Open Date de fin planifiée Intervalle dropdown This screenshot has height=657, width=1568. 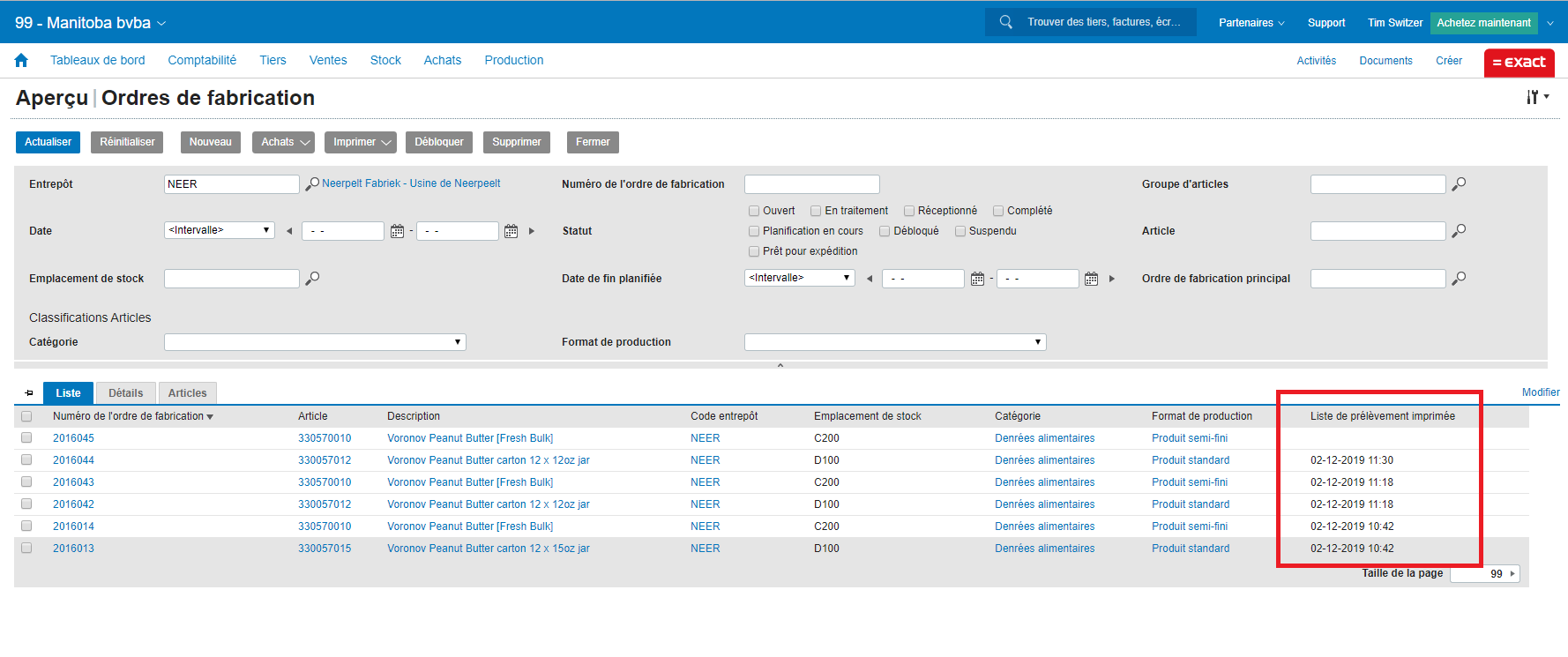[x=800, y=278]
